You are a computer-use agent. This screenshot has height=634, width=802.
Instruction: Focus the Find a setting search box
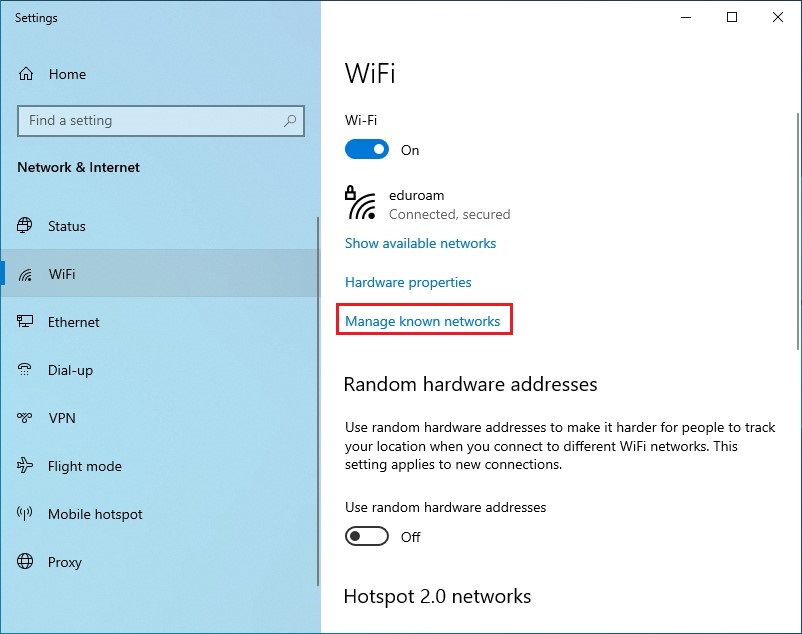pyautogui.click(x=161, y=121)
